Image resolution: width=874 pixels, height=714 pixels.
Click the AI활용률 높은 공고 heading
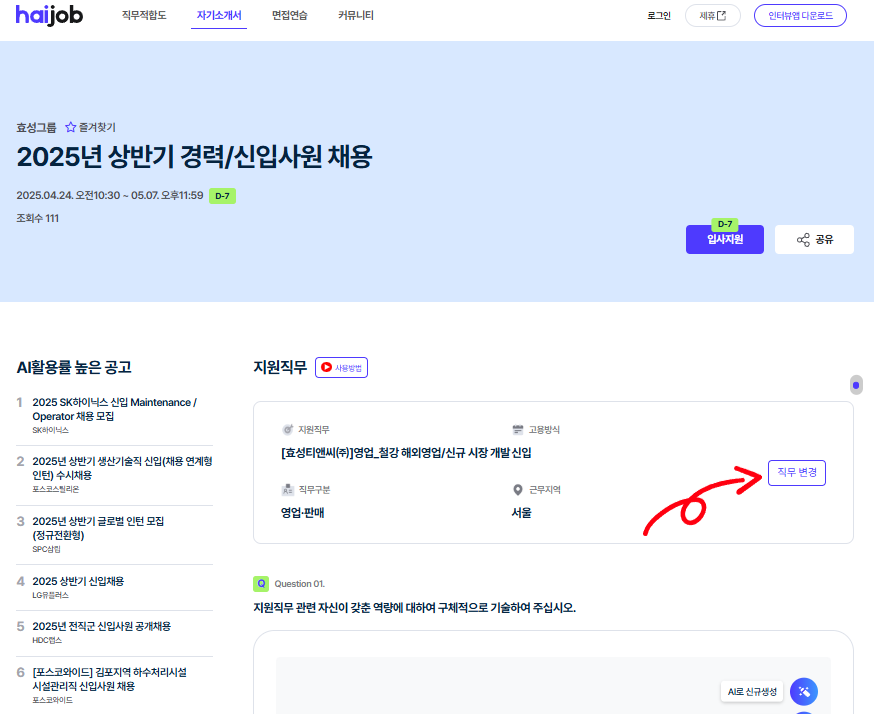coord(74,367)
